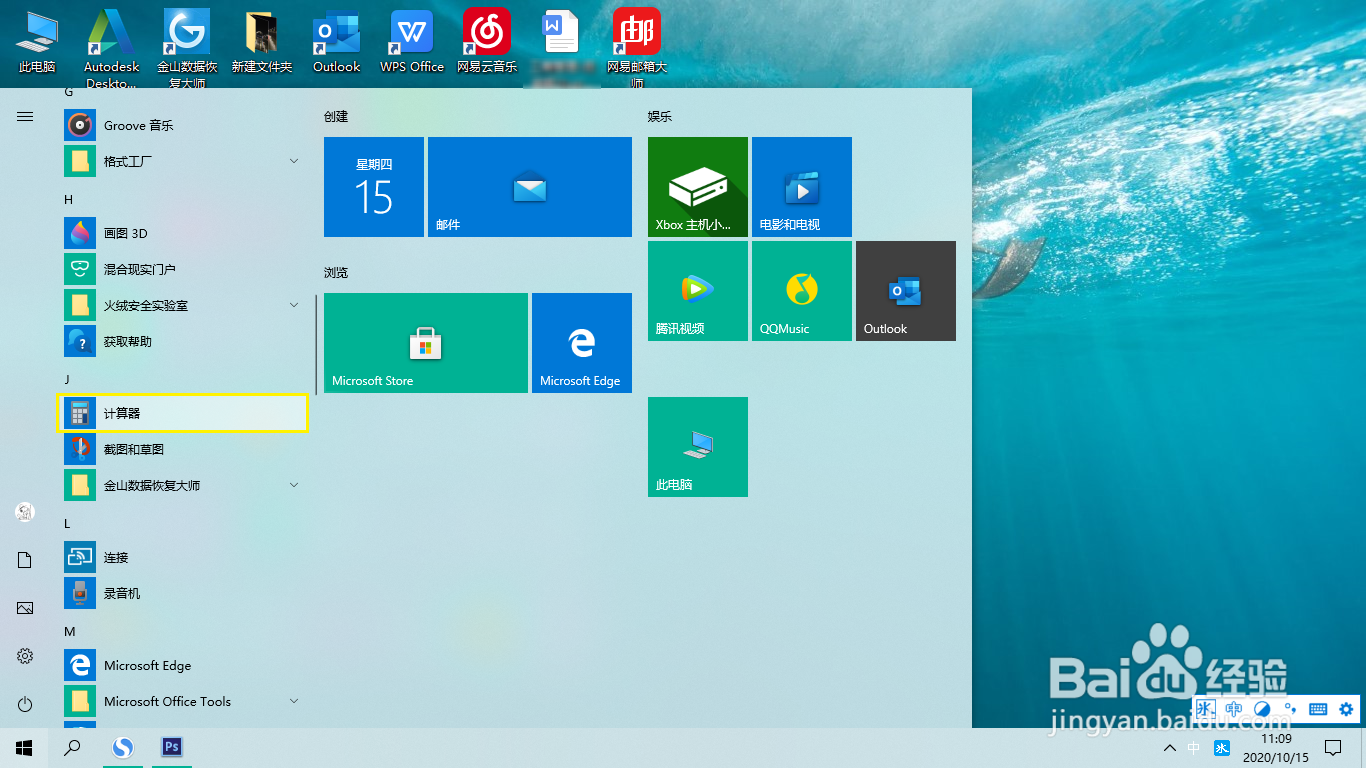
Task: Open the 腾讯视频 tile
Action: [698, 291]
